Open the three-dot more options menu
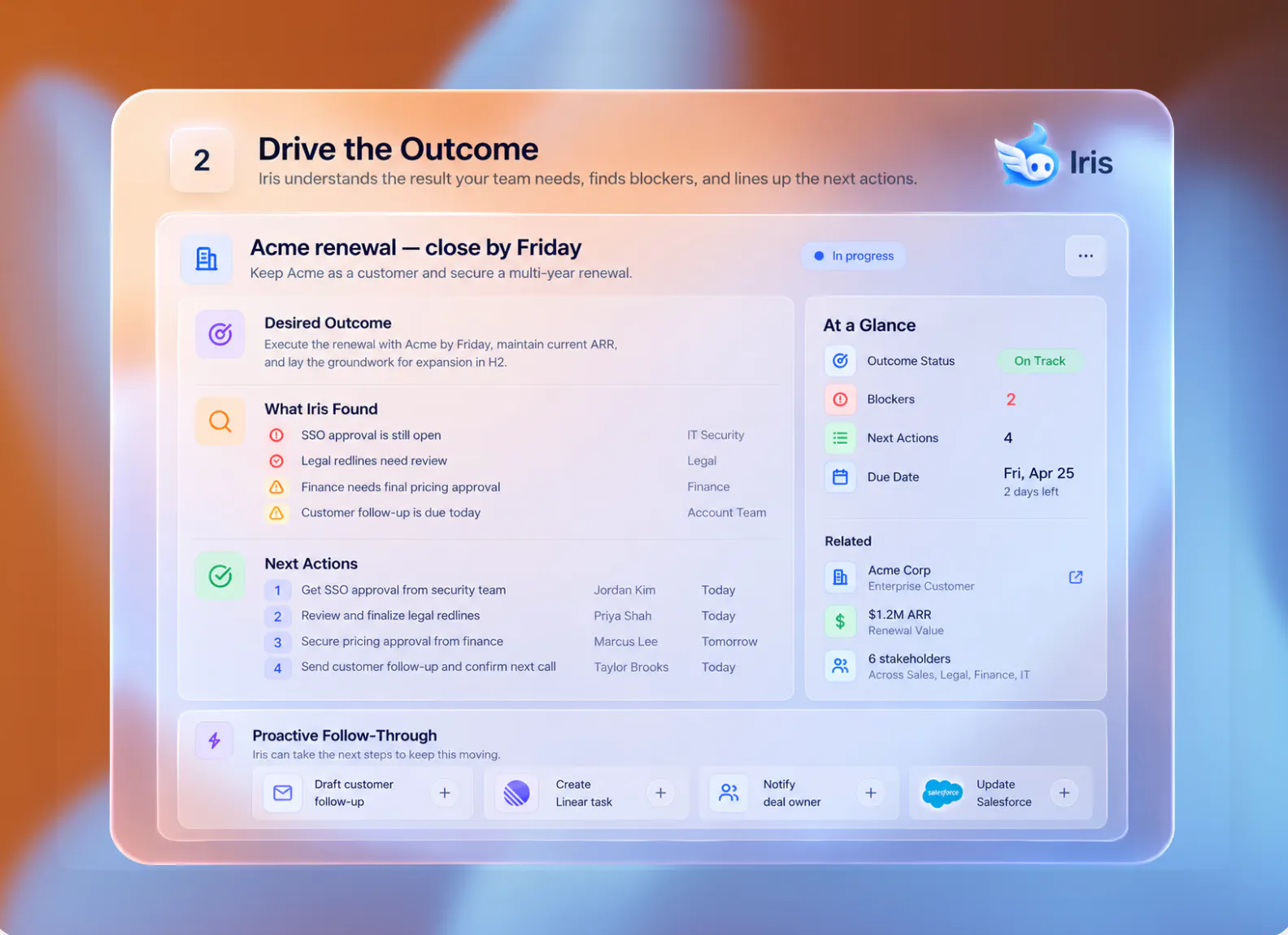 point(1086,256)
